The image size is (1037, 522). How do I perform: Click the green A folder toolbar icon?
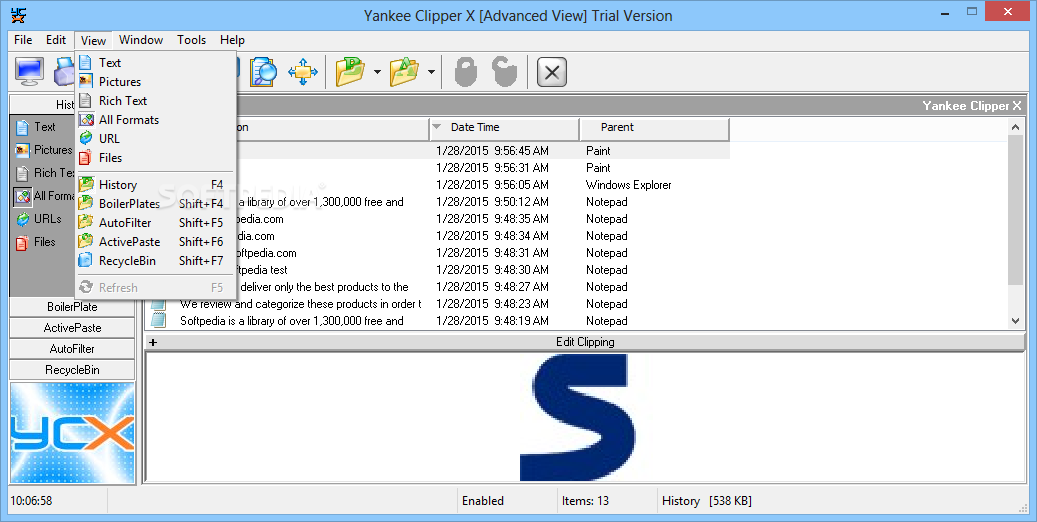[404, 71]
